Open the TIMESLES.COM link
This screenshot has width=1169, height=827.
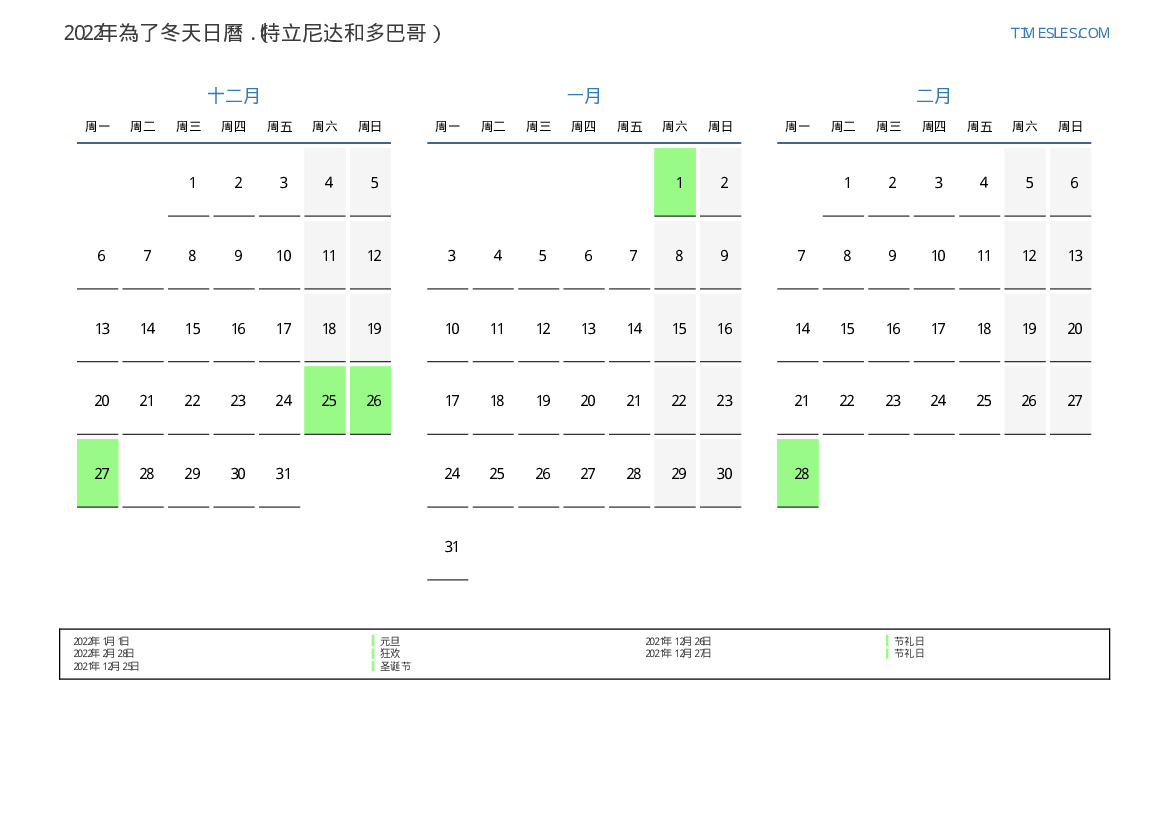pyautogui.click(x=1059, y=33)
